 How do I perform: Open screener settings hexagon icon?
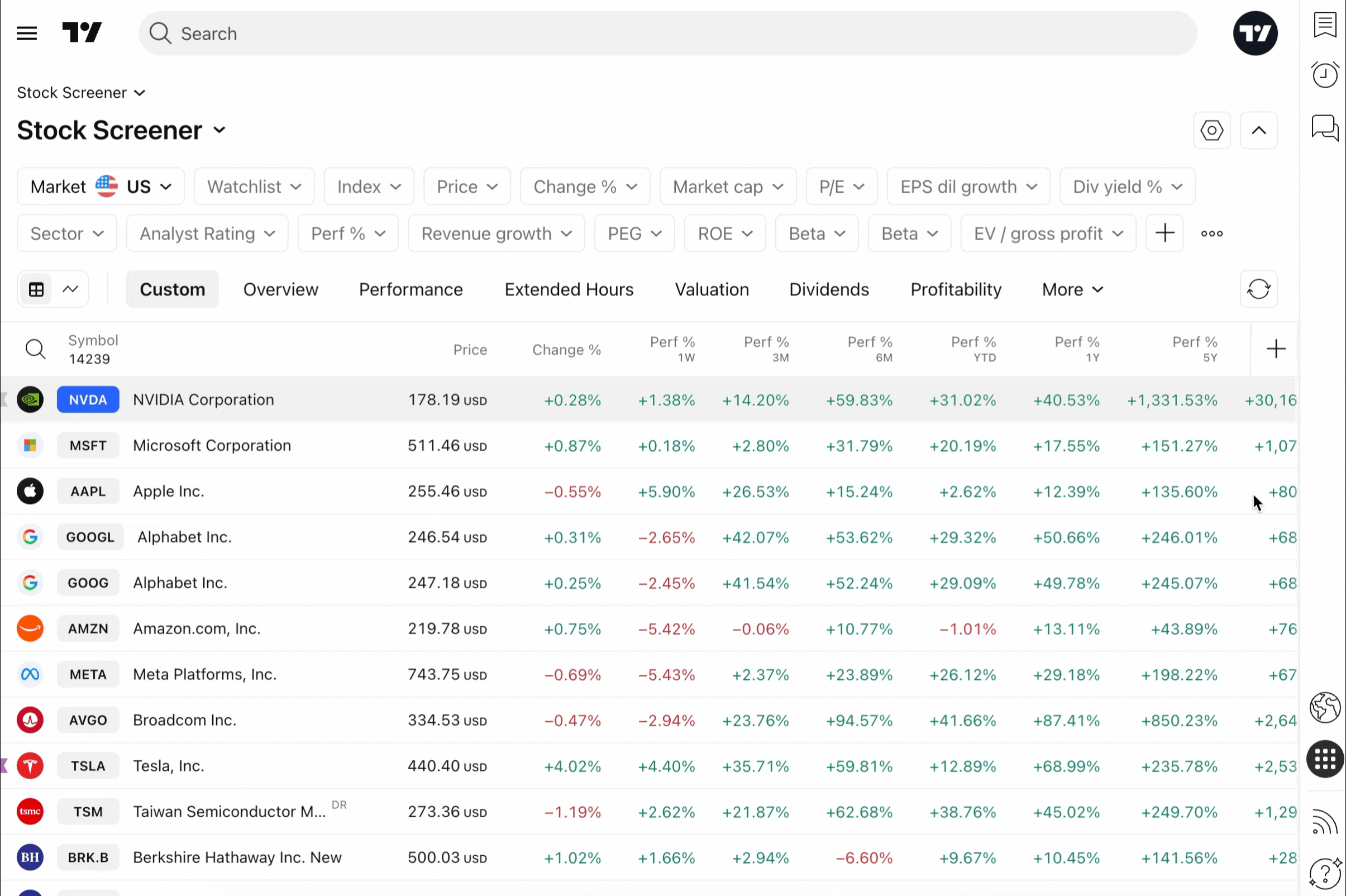click(1211, 130)
